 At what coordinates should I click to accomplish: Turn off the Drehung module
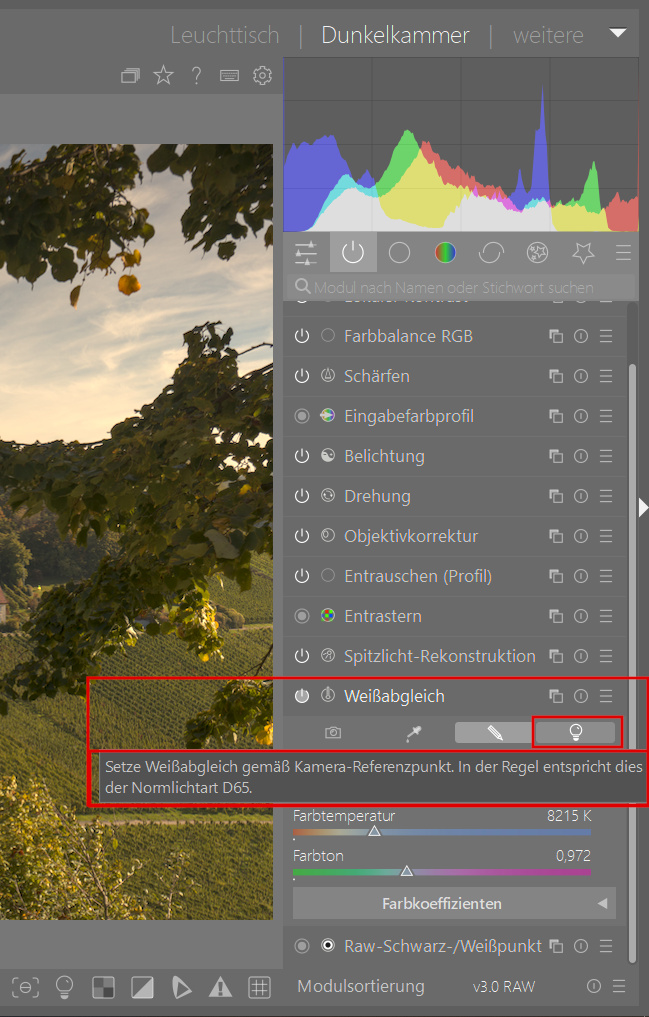302,496
